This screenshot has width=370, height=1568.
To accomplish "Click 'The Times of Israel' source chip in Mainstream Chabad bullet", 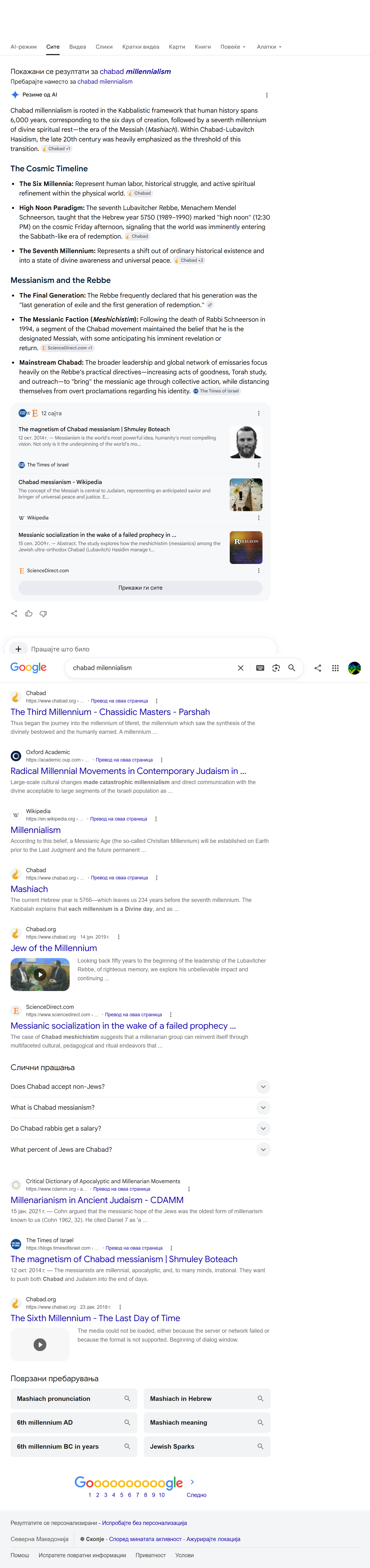I will click(217, 391).
